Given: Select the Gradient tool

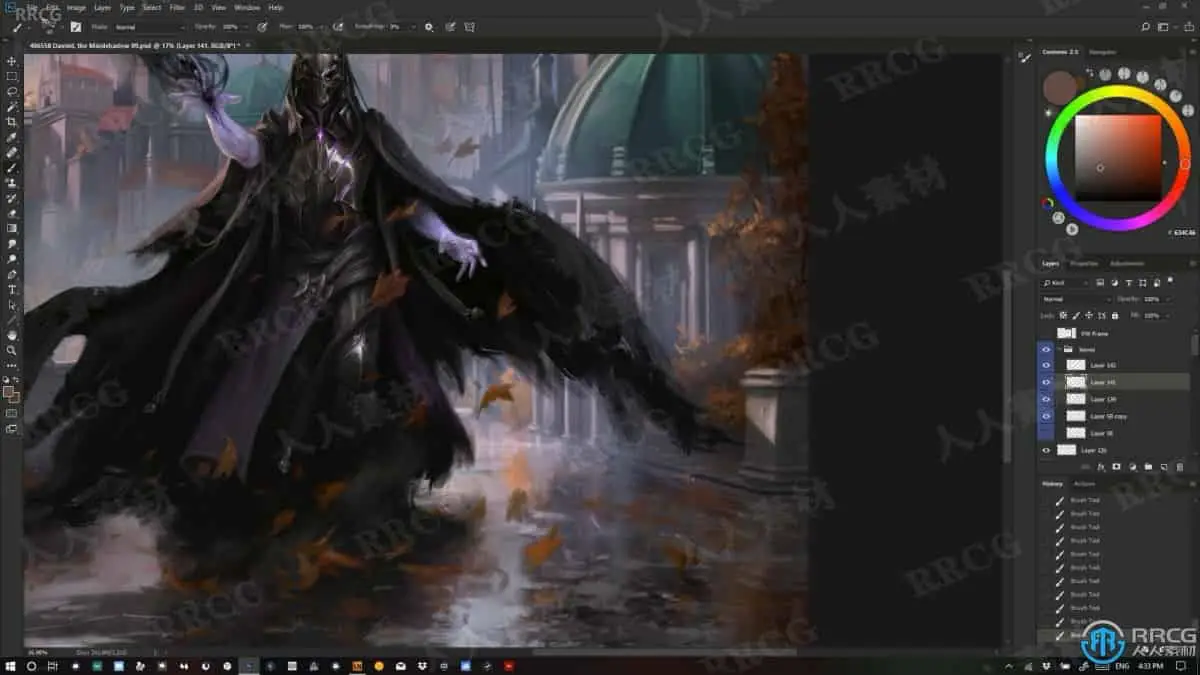Looking at the screenshot, I should pyautogui.click(x=12, y=228).
